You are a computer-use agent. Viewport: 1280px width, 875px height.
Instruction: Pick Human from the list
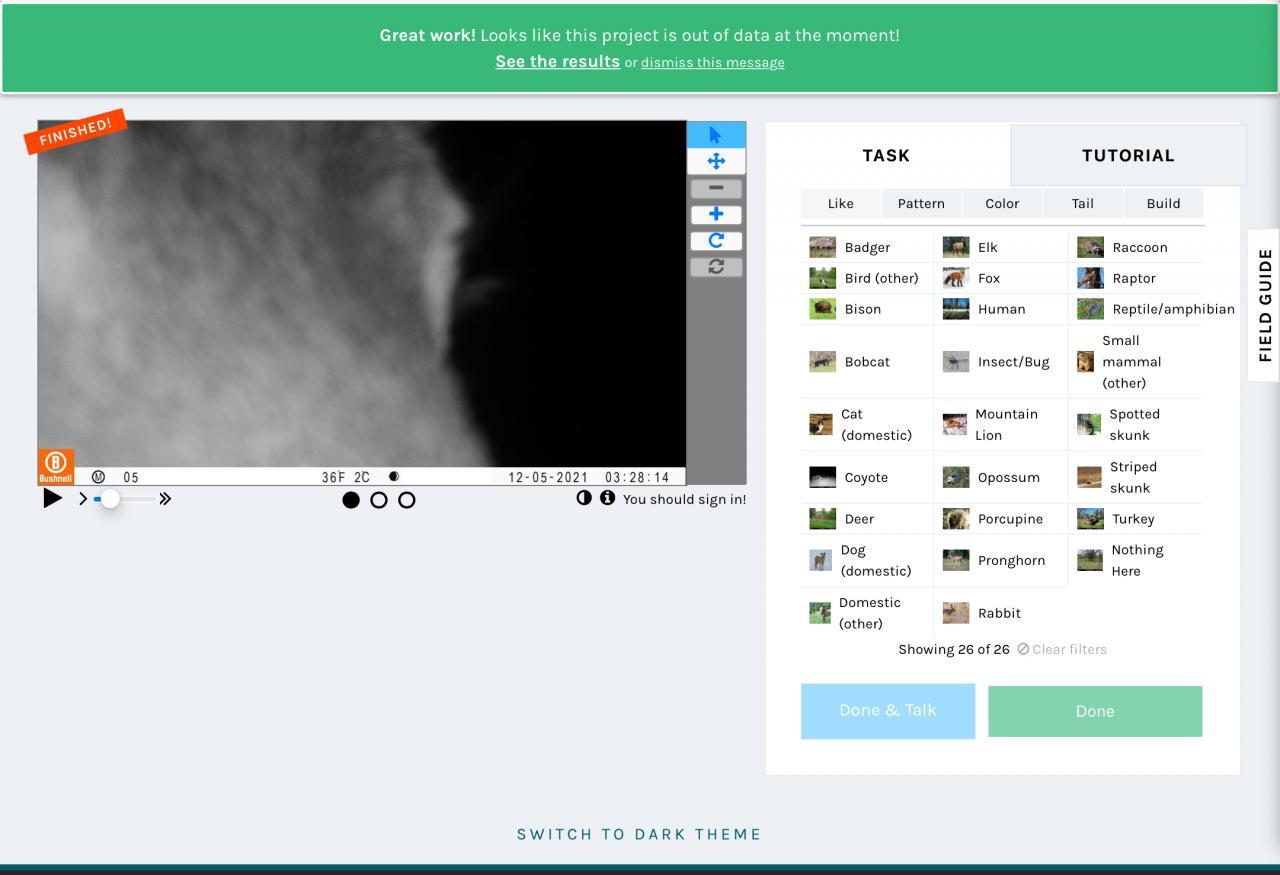[1001, 309]
